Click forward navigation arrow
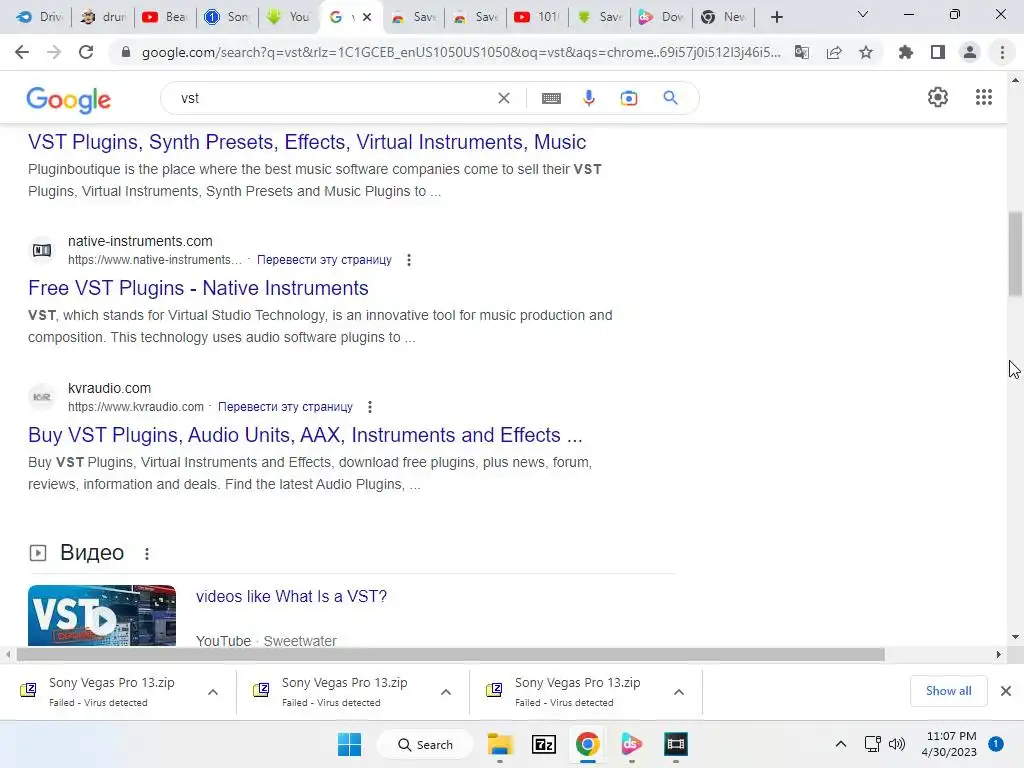 [54, 52]
